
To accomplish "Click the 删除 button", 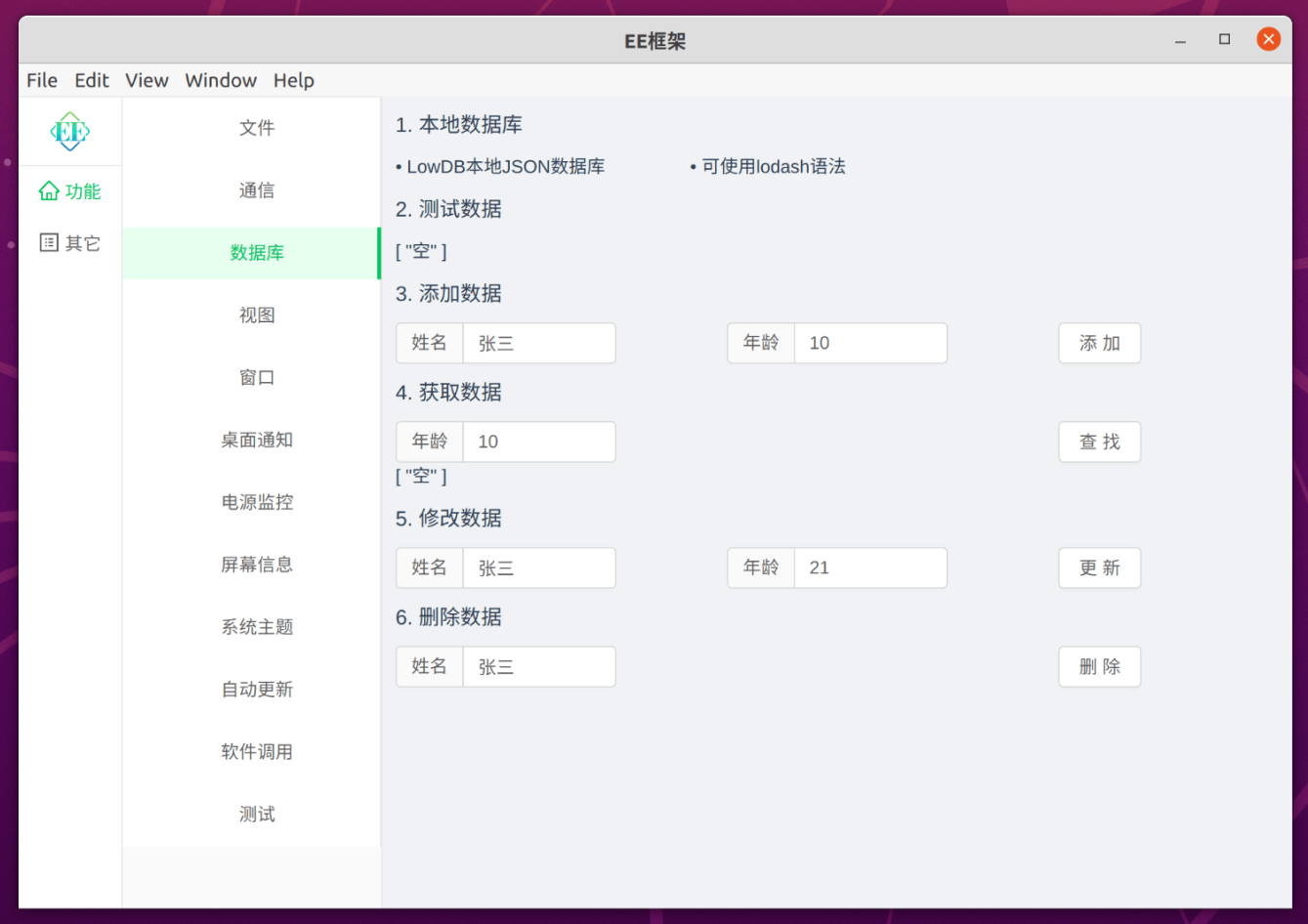I will click(1099, 666).
